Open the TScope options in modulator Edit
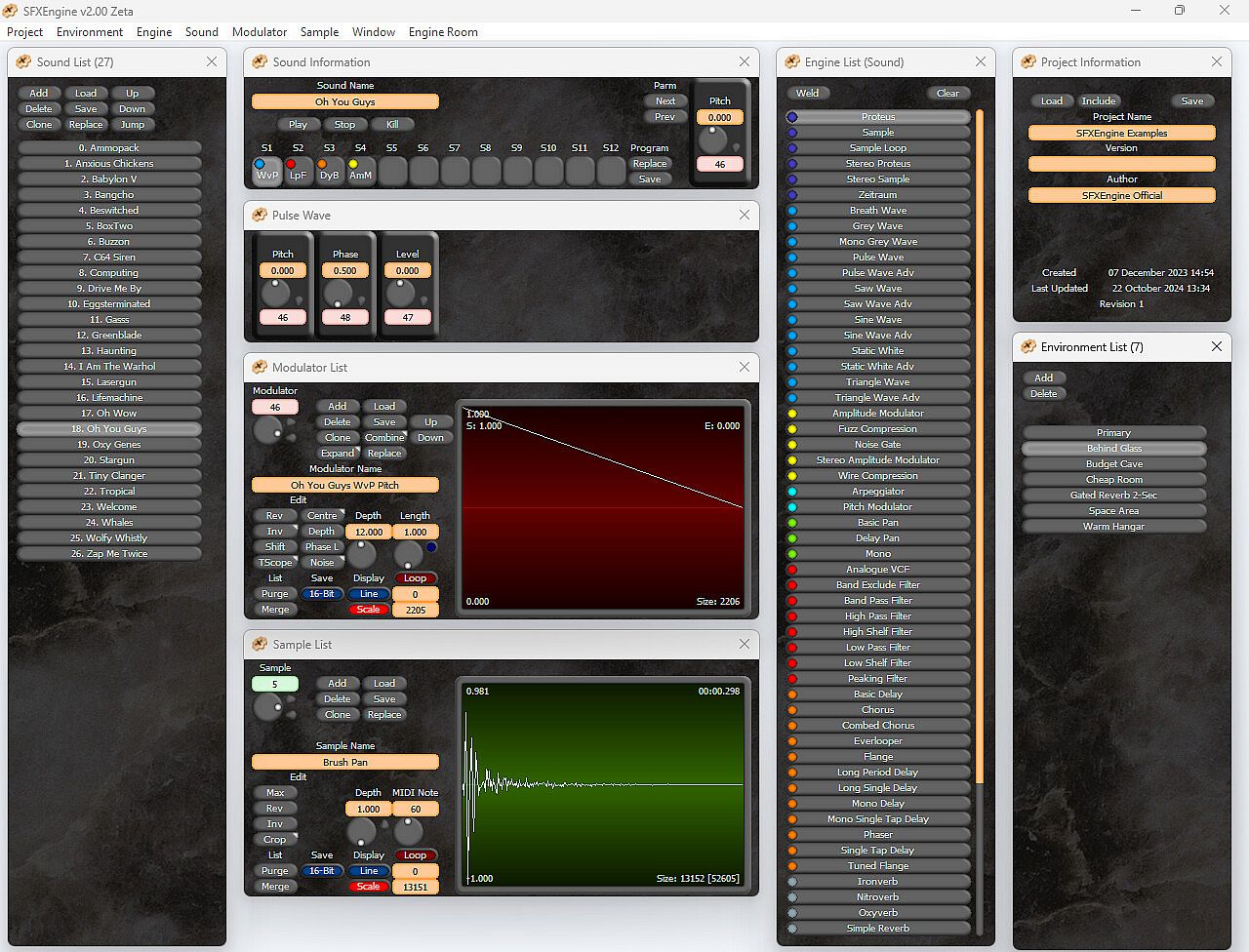This screenshot has height=952, width=1249. 274,563
